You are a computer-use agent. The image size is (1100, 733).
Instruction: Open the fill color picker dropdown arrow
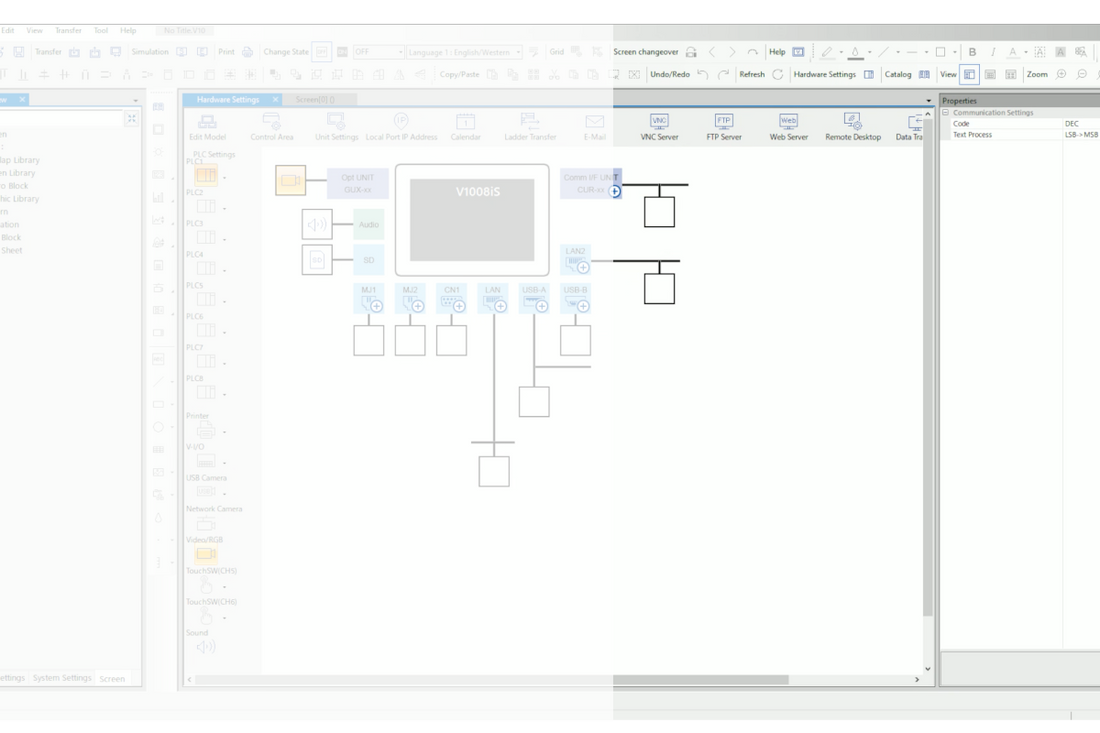[x=868, y=52]
